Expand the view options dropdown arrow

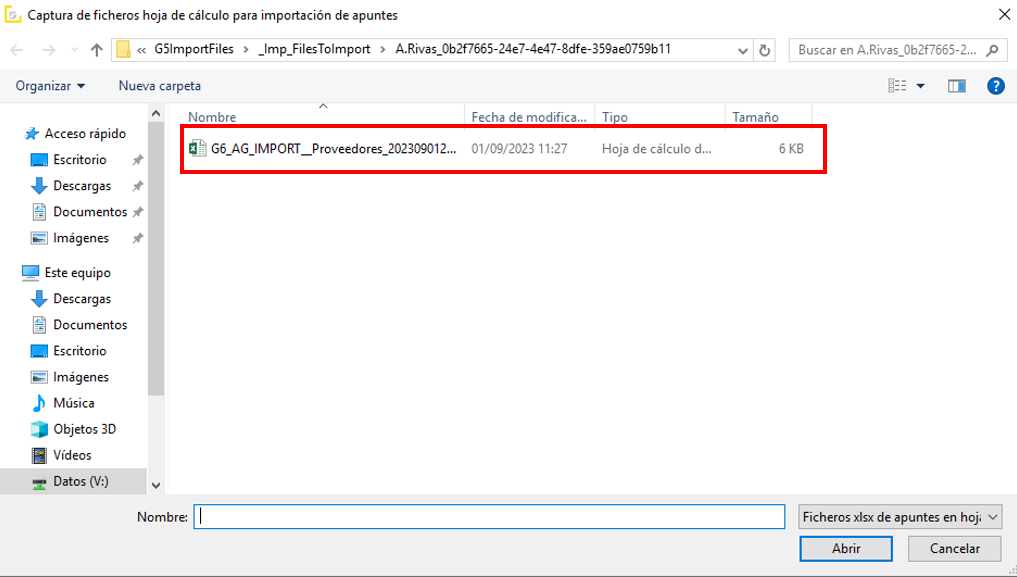921,86
